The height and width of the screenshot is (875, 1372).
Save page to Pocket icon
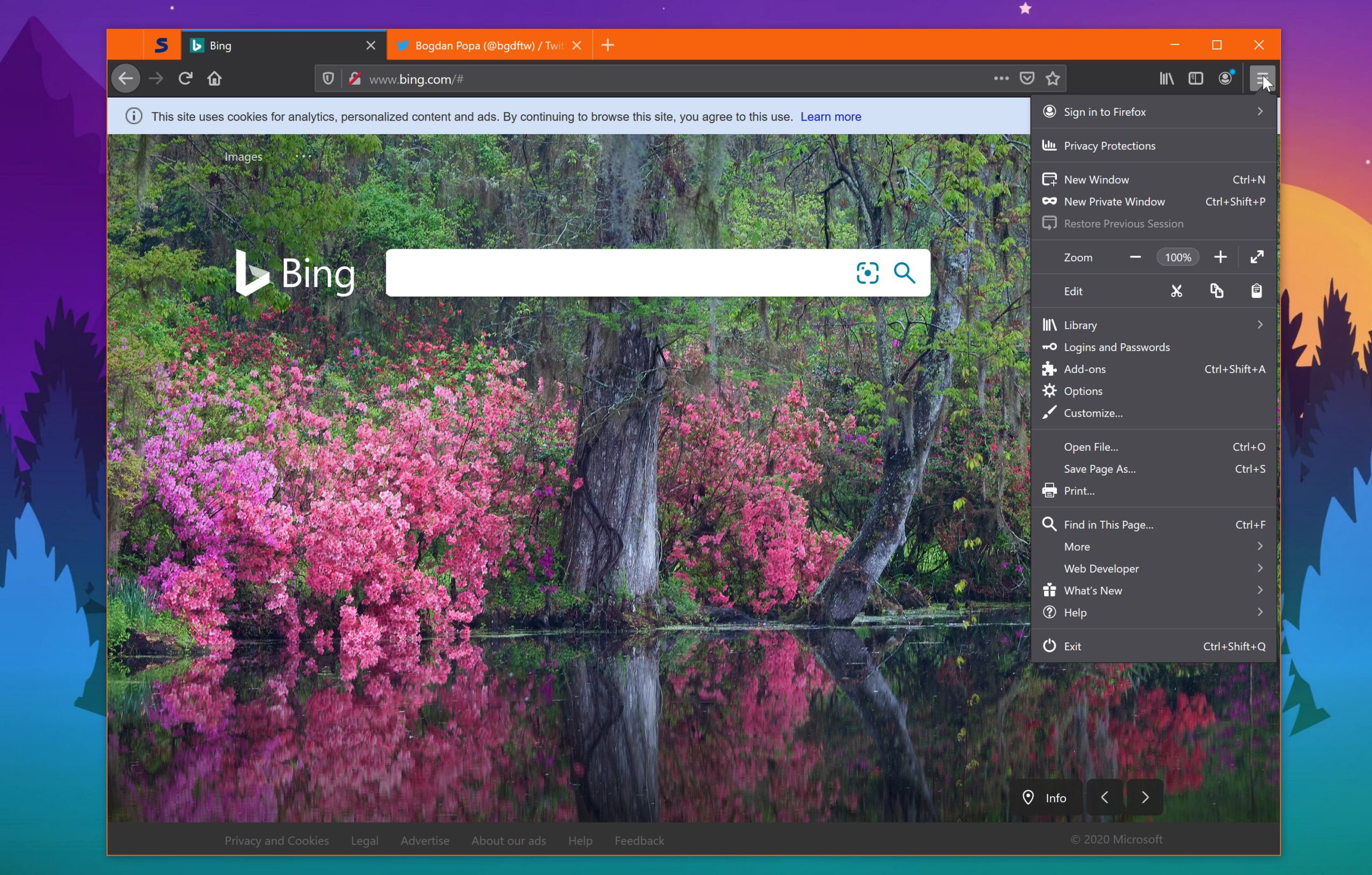(1027, 79)
